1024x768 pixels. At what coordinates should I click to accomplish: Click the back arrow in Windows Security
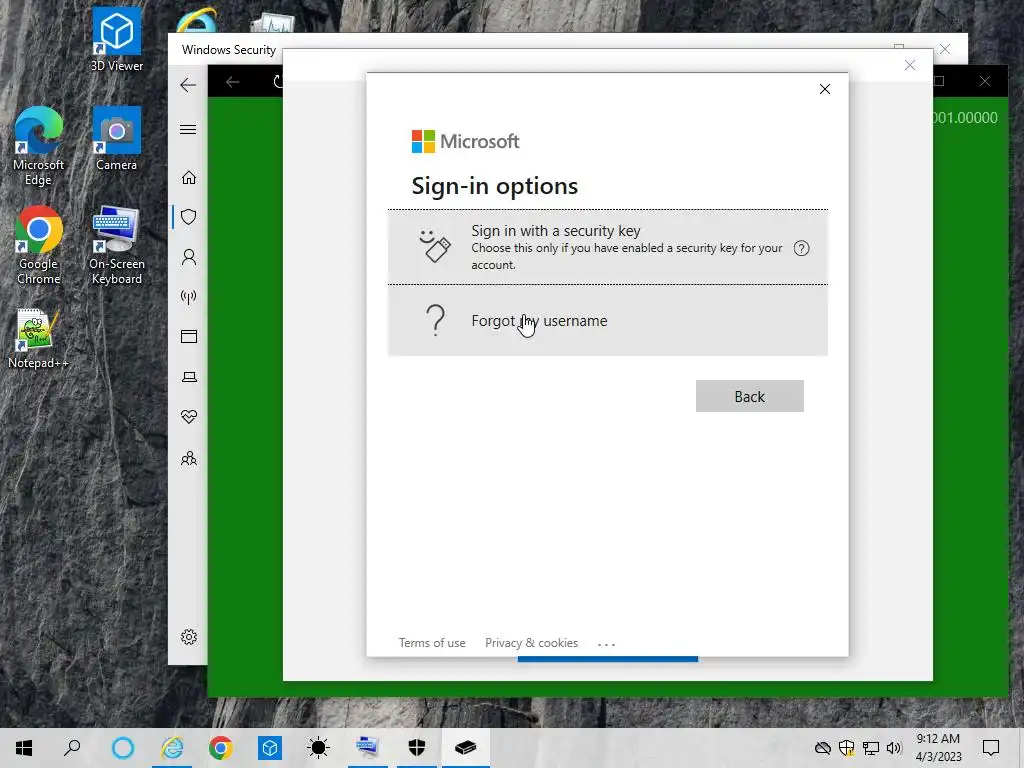coord(188,85)
